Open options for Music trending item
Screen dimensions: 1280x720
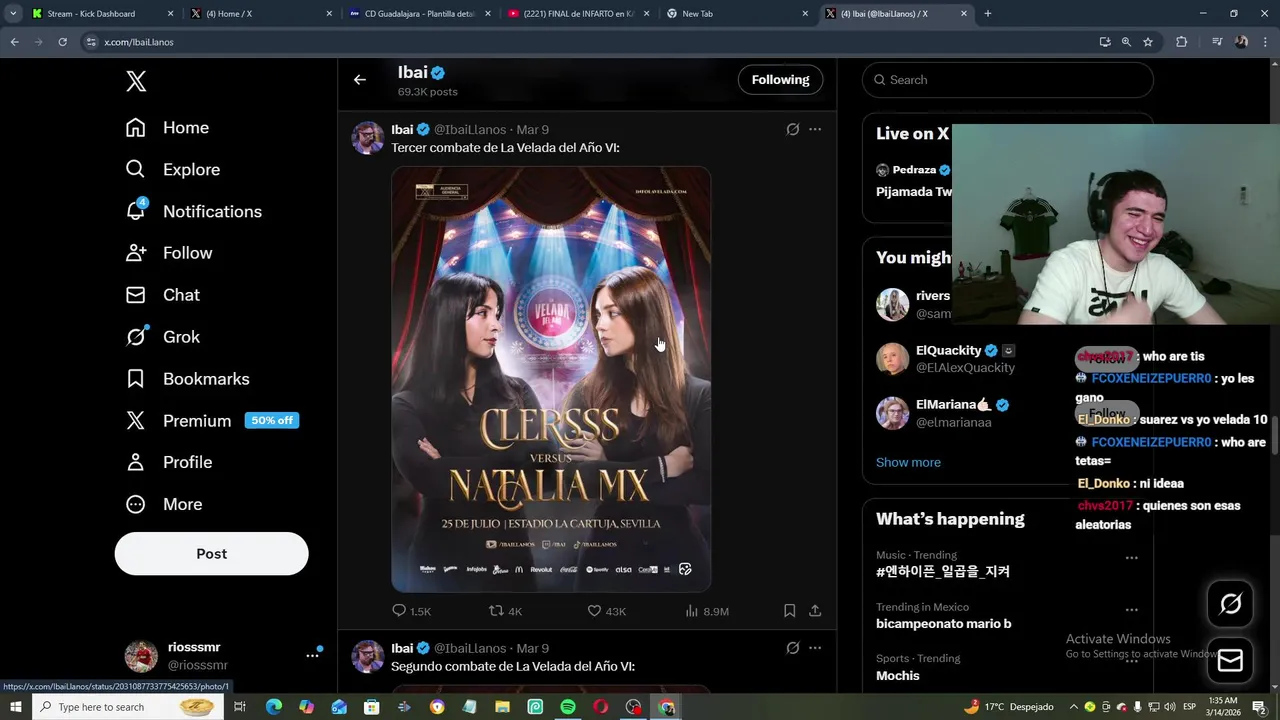pos(1131,558)
